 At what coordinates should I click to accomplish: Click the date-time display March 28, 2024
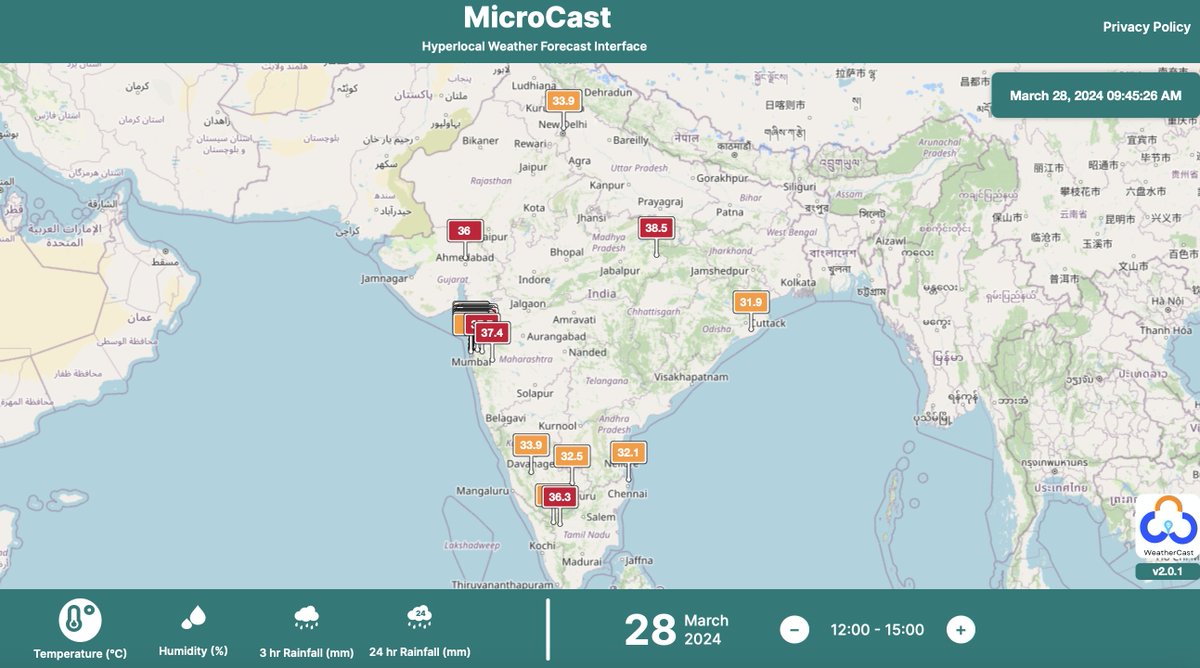point(1095,96)
